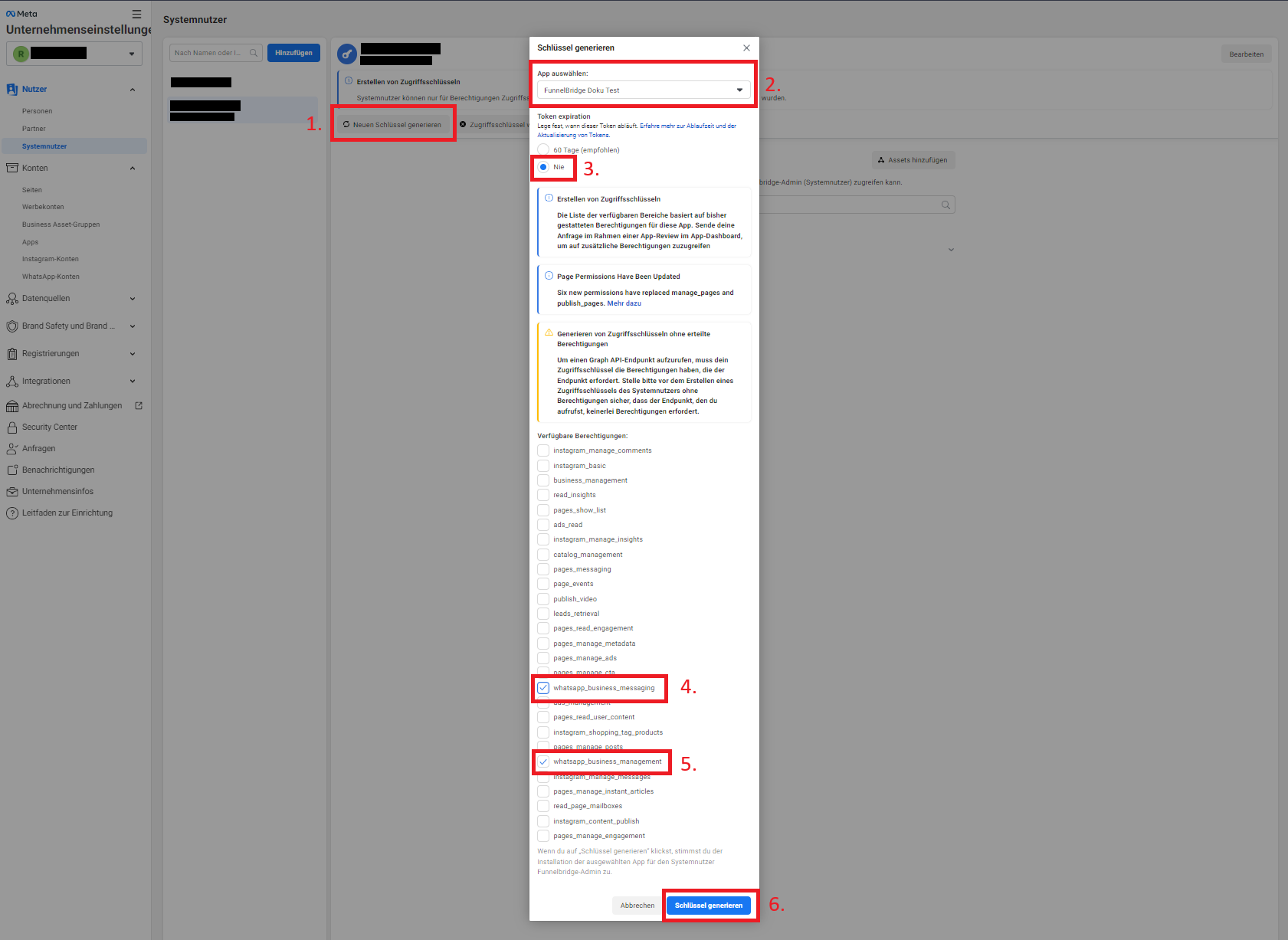Click the Abrechnung und Zahlungen external link icon
Image resolution: width=1288 pixels, height=940 pixels.
139,406
